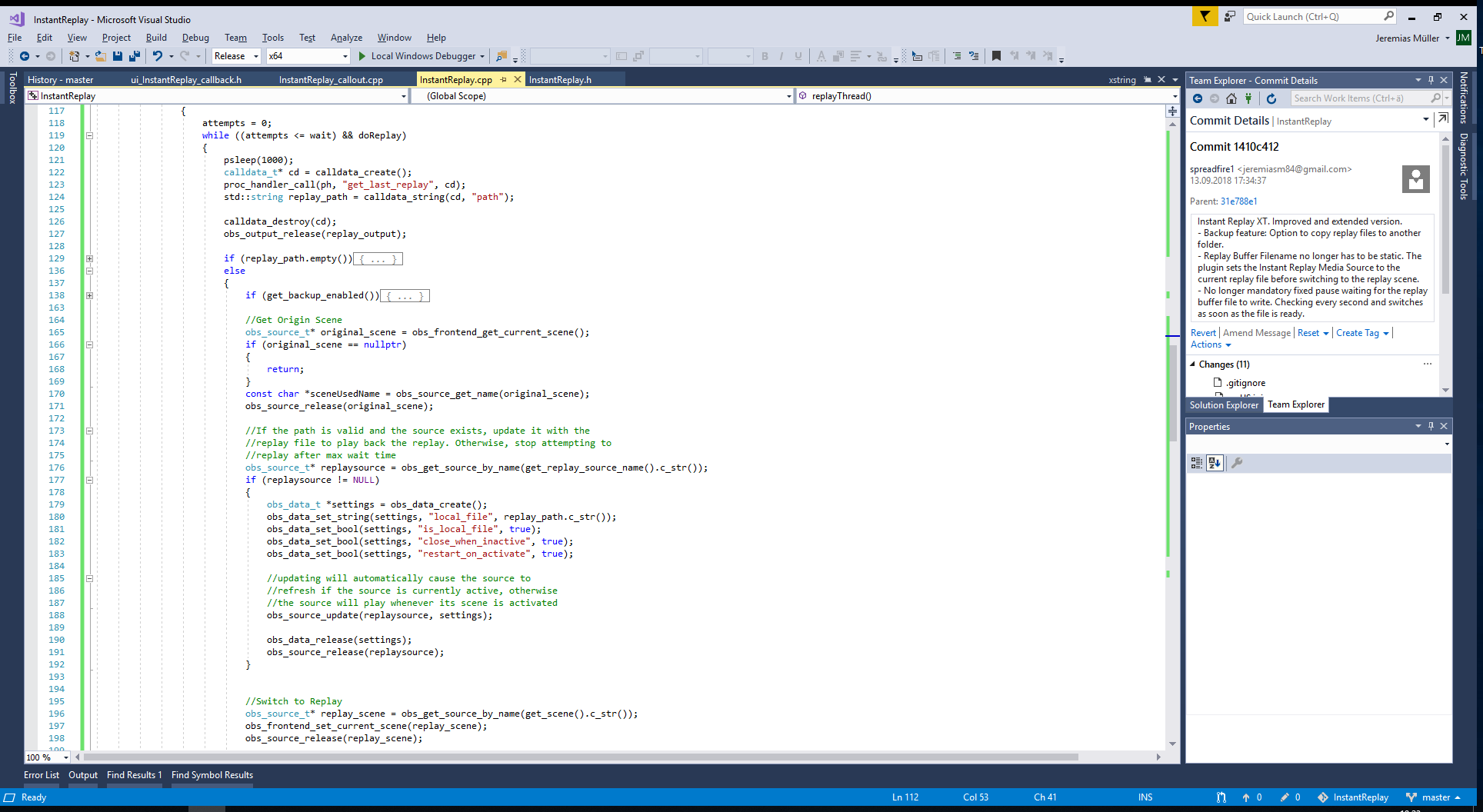The width and height of the screenshot is (1483, 812).
Task: Expand collapsed block at line 129
Action: click(x=89, y=258)
